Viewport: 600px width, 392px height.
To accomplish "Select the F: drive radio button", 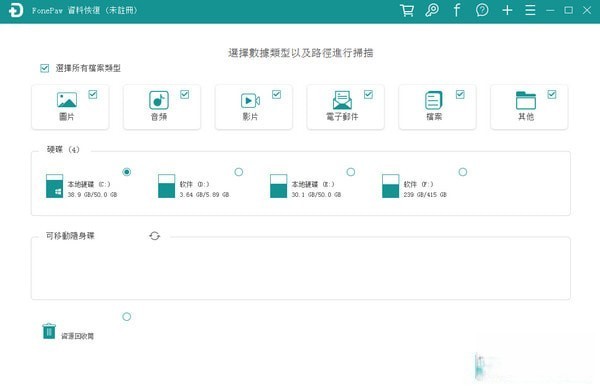I will [x=463, y=172].
